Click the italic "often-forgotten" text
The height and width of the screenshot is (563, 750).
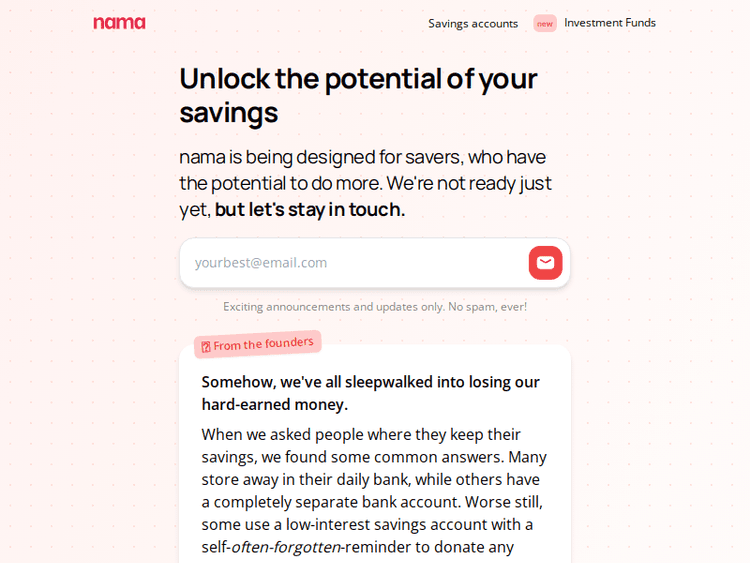click(x=286, y=547)
